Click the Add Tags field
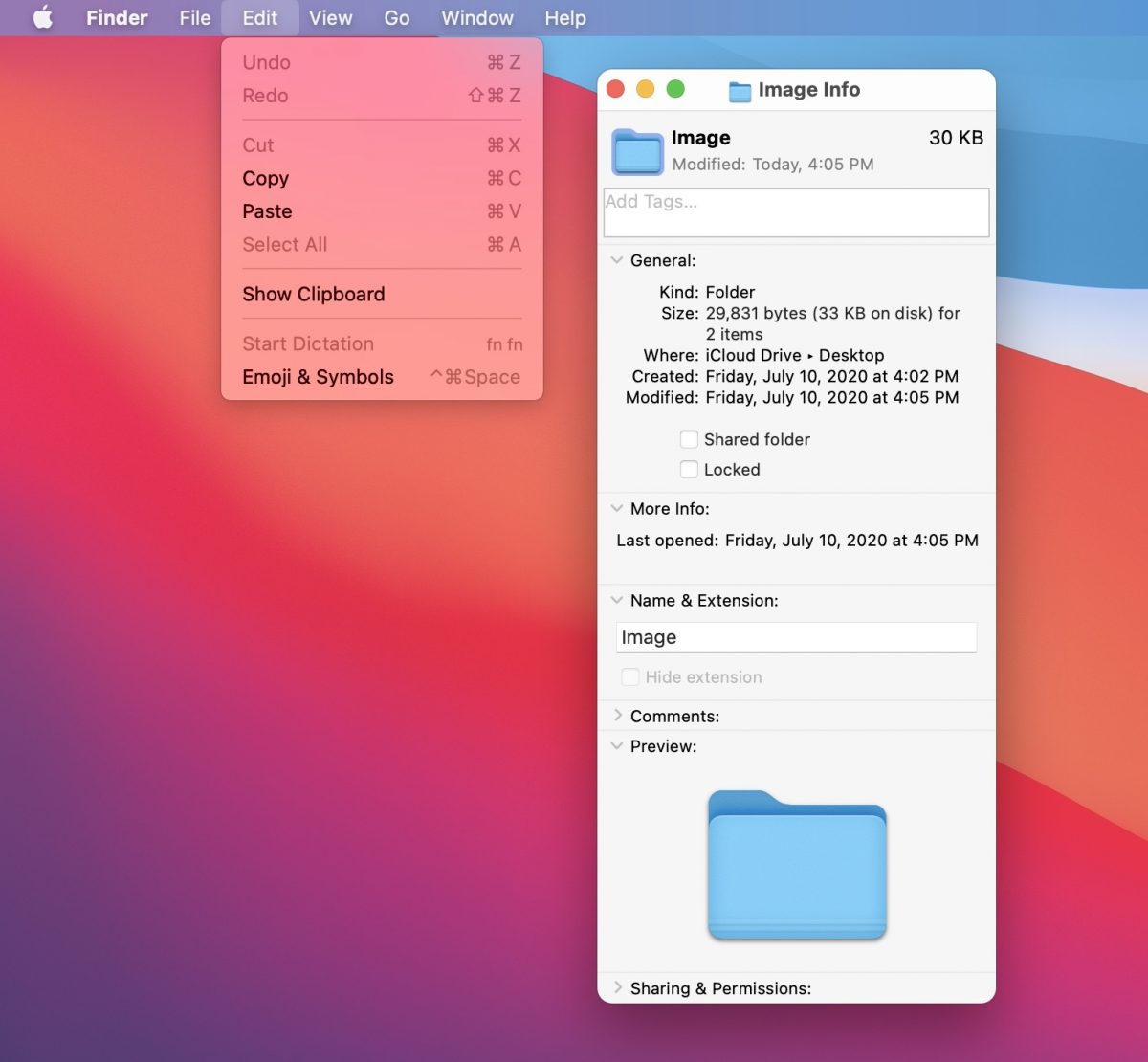Screen dimensions: 1148x1062 click(x=796, y=212)
